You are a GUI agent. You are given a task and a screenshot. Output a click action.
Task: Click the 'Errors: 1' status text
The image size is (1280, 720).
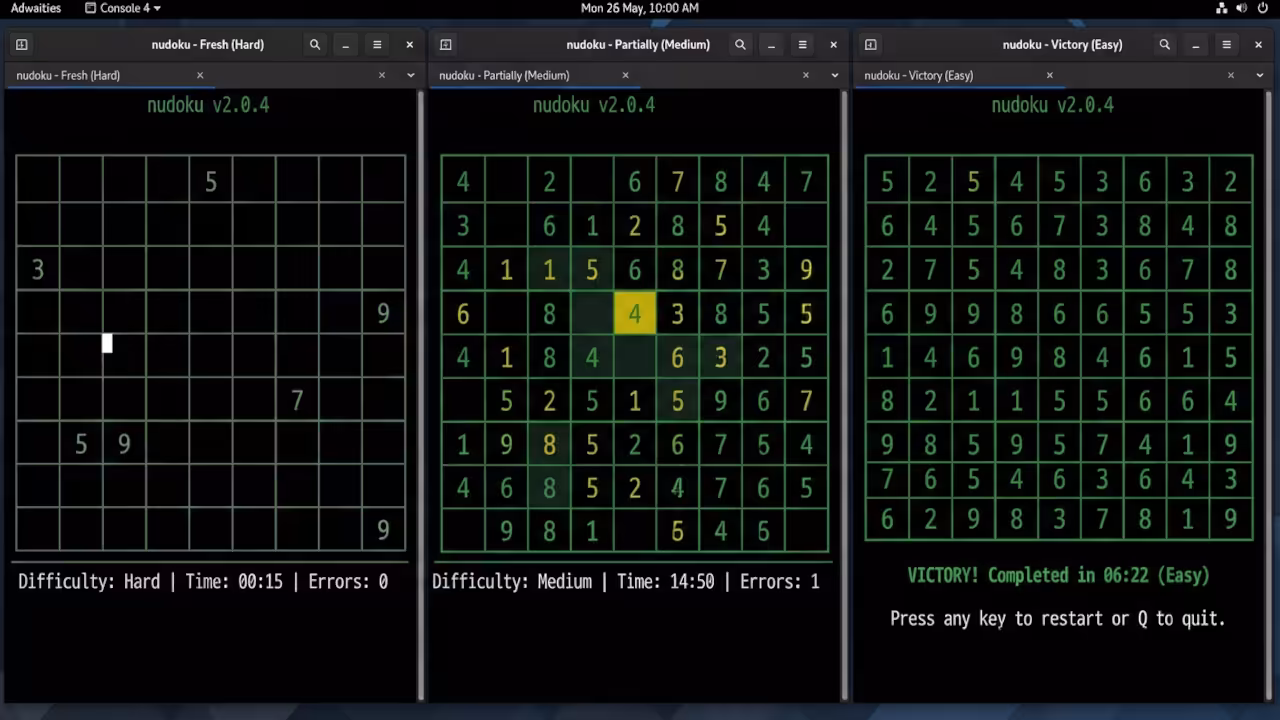(780, 582)
